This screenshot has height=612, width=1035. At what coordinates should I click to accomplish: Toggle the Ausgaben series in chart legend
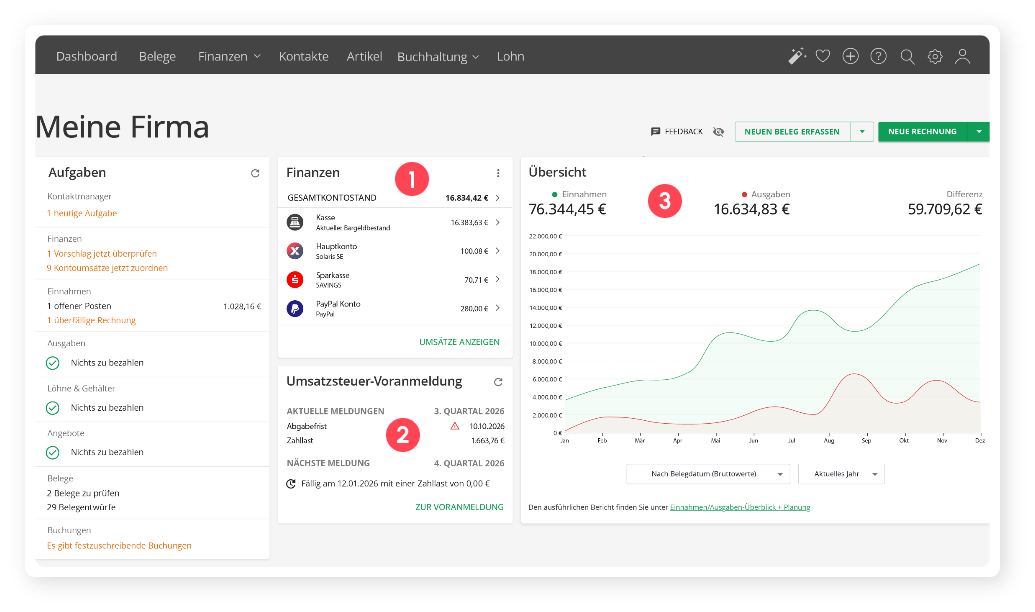click(765, 194)
